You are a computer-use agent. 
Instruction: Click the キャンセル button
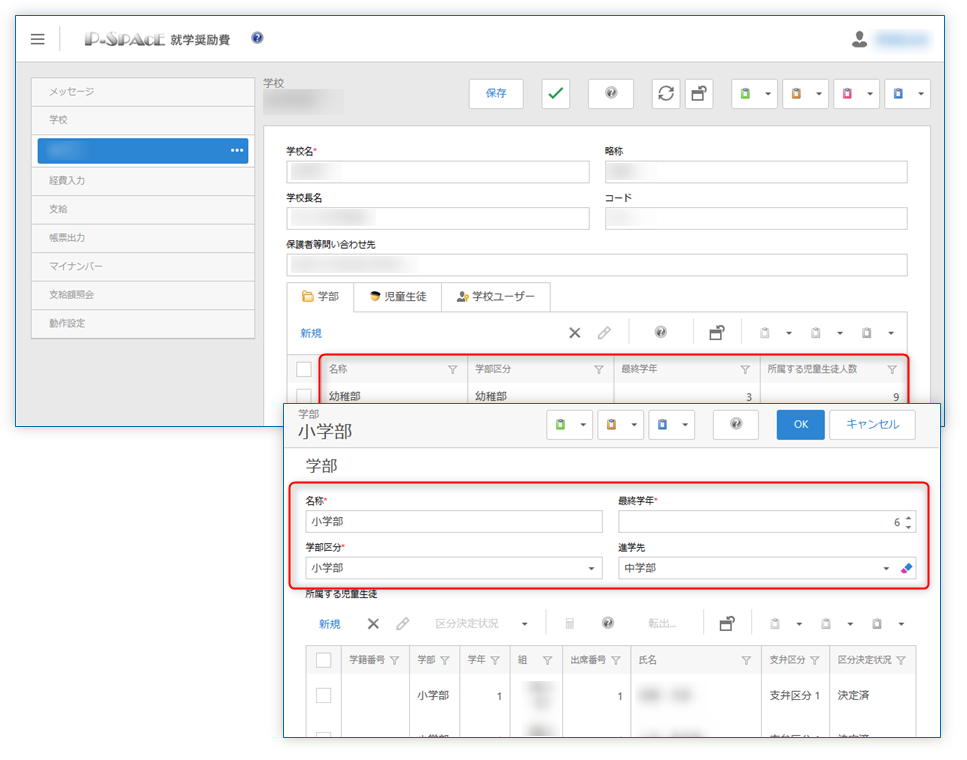pyautogui.click(x=872, y=424)
